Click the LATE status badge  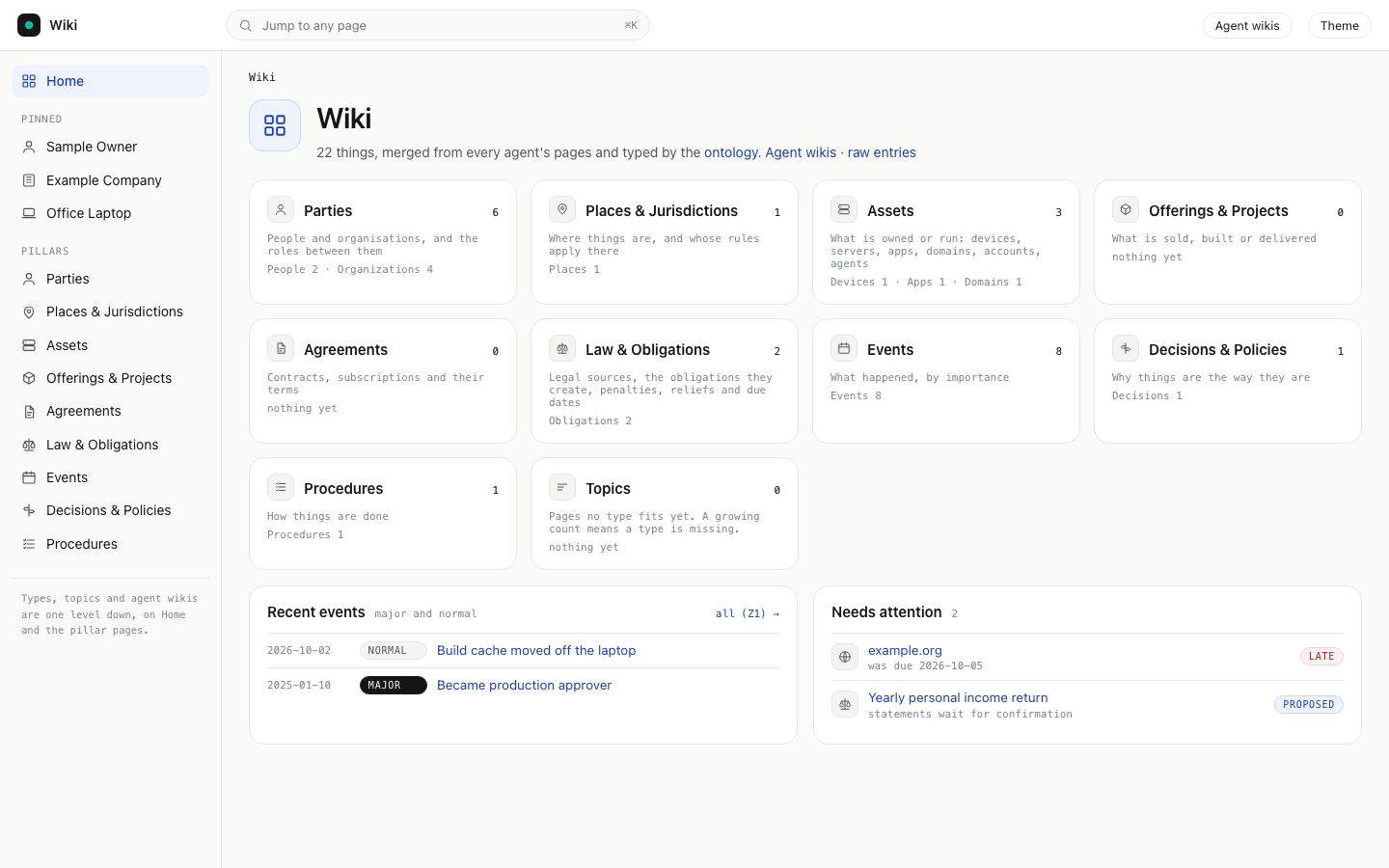pos(1321,656)
